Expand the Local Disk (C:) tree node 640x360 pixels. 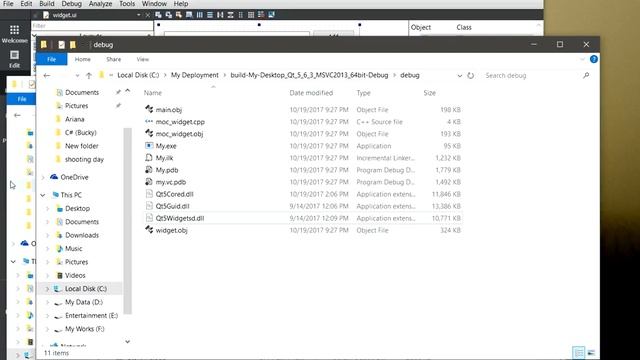[48, 289]
